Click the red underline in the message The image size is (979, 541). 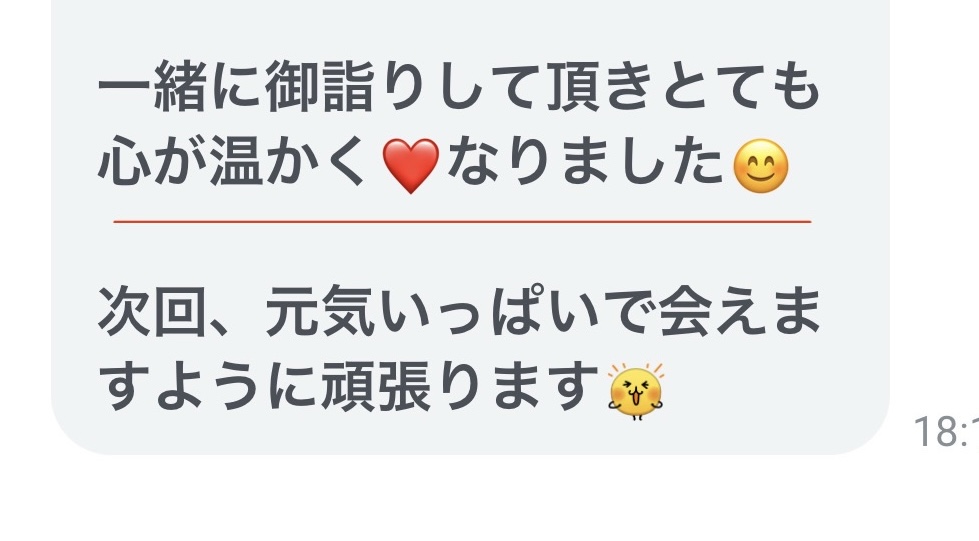[x=462, y=221]
